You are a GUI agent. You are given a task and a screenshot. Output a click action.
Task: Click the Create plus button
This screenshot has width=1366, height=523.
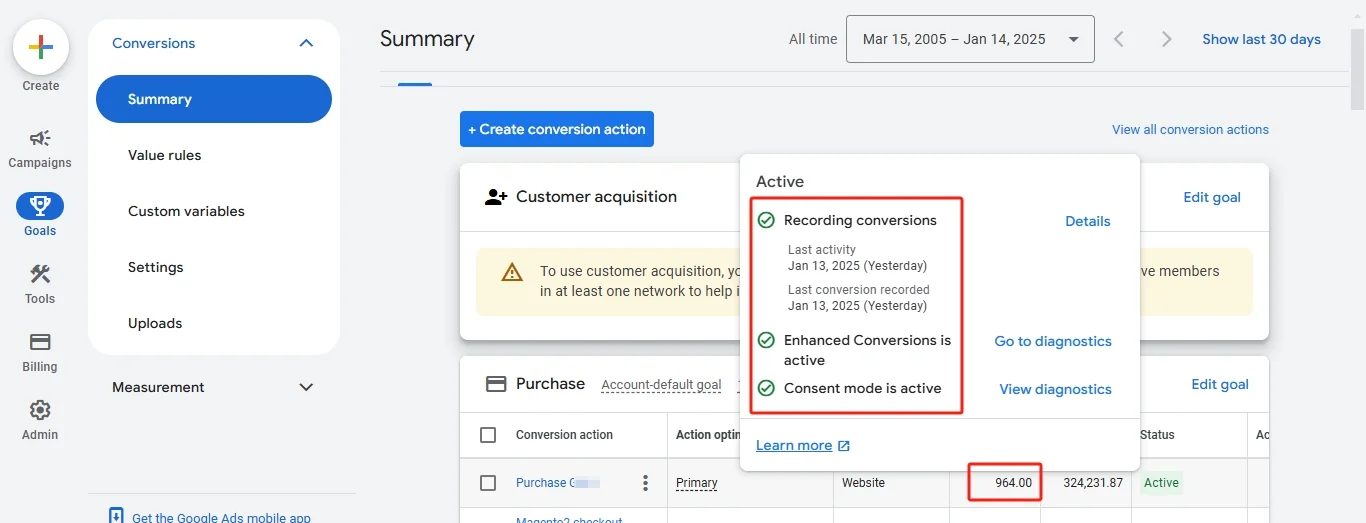[41, 47]
